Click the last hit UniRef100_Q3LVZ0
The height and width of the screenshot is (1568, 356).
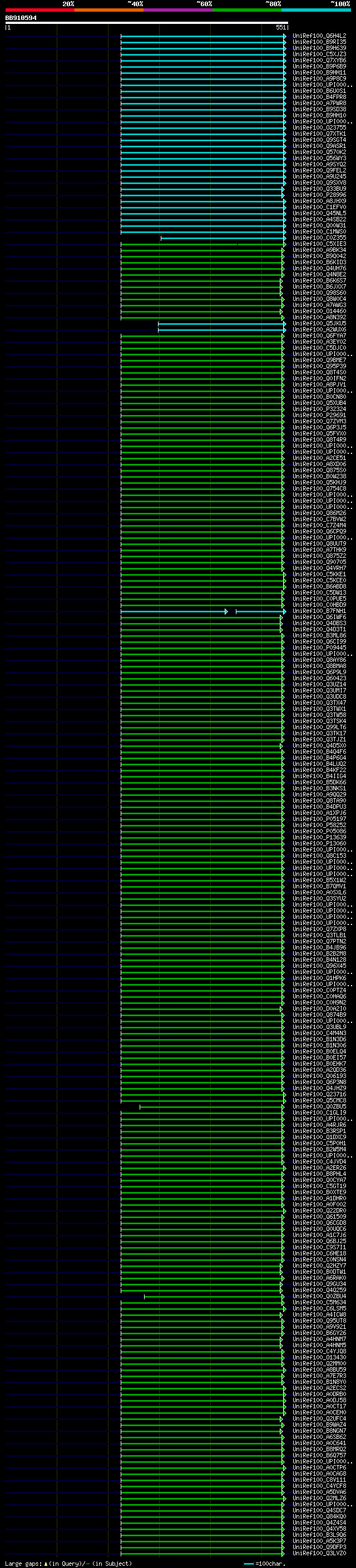point(319,1553)
